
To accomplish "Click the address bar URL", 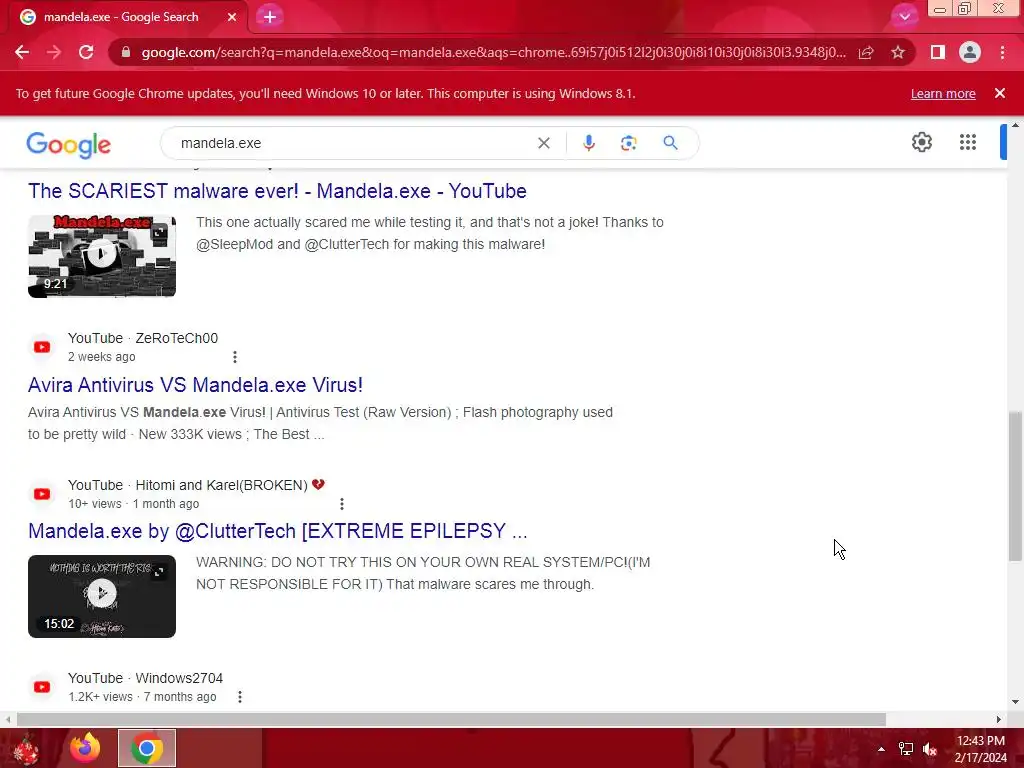I will (493, 52).
